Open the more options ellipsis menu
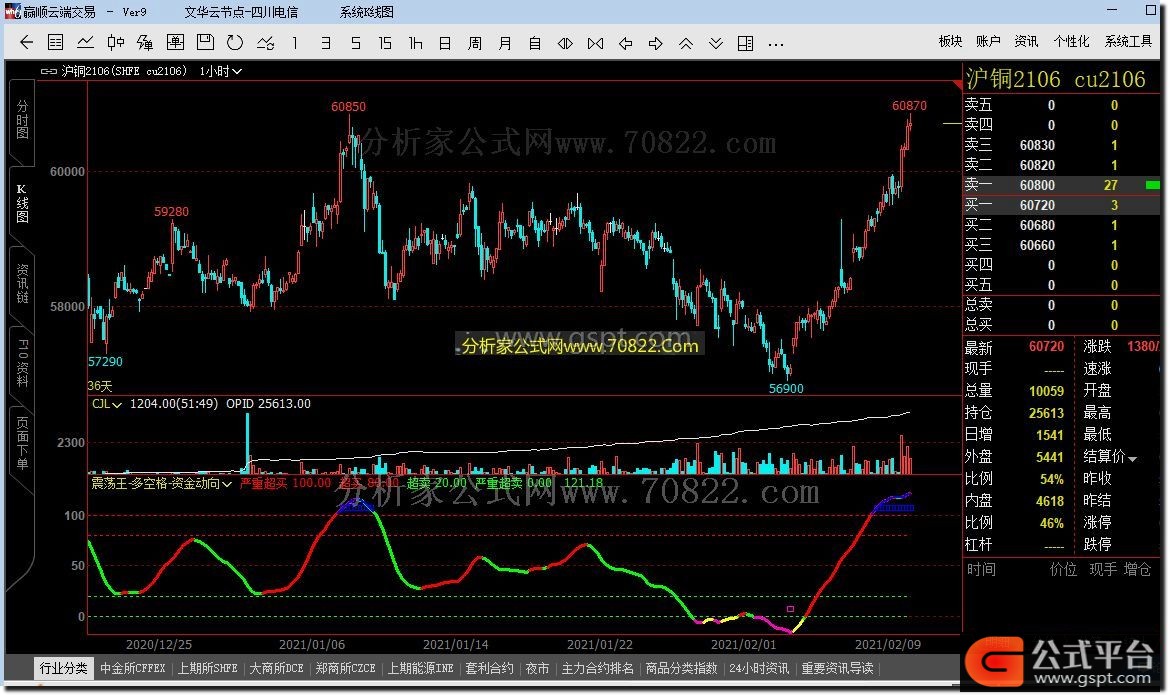This screenshot has width=1170, height=695. [776, 43]
